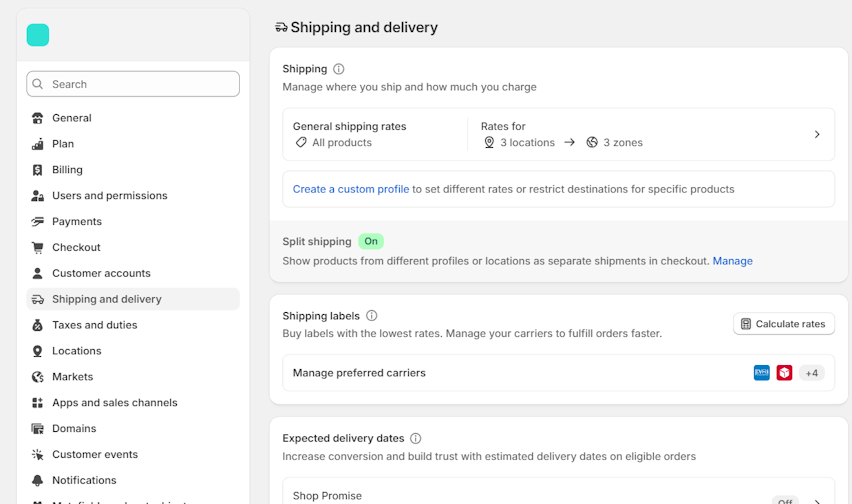Click the Calculate rates button

point(784,324)
